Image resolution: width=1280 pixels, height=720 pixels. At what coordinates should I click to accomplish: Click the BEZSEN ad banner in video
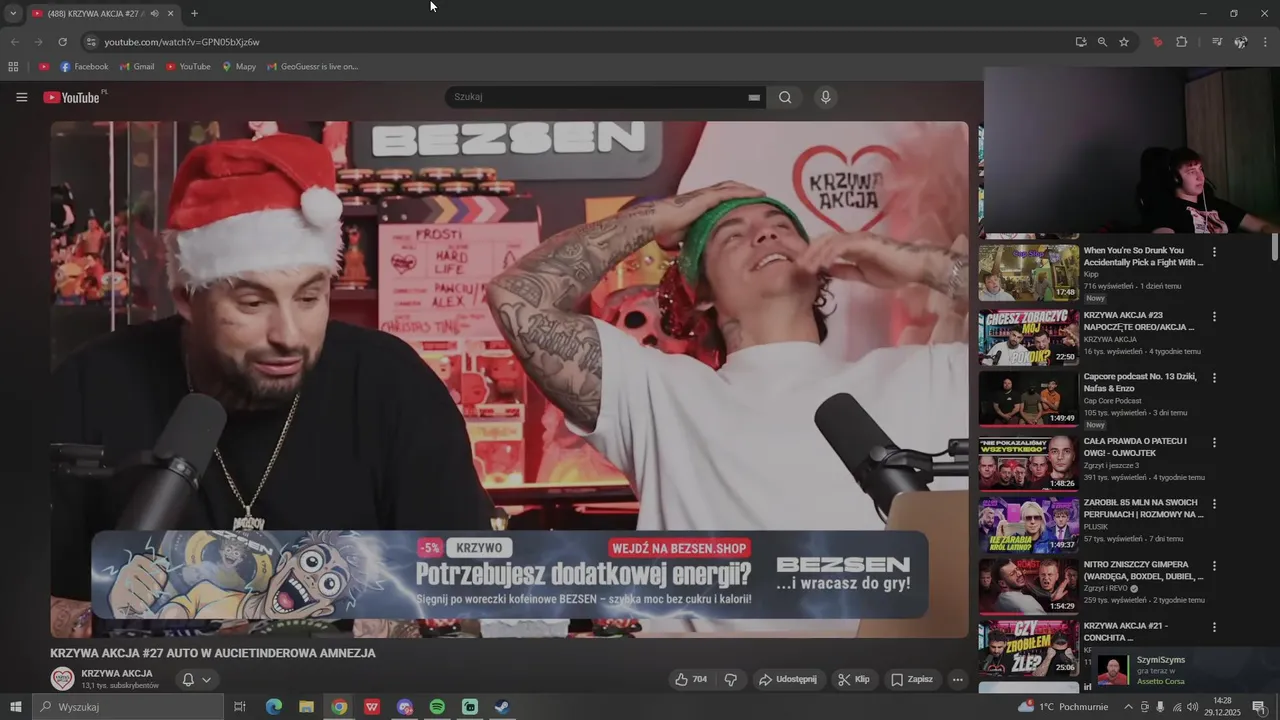pyautogui.click(x=510, y=575)
